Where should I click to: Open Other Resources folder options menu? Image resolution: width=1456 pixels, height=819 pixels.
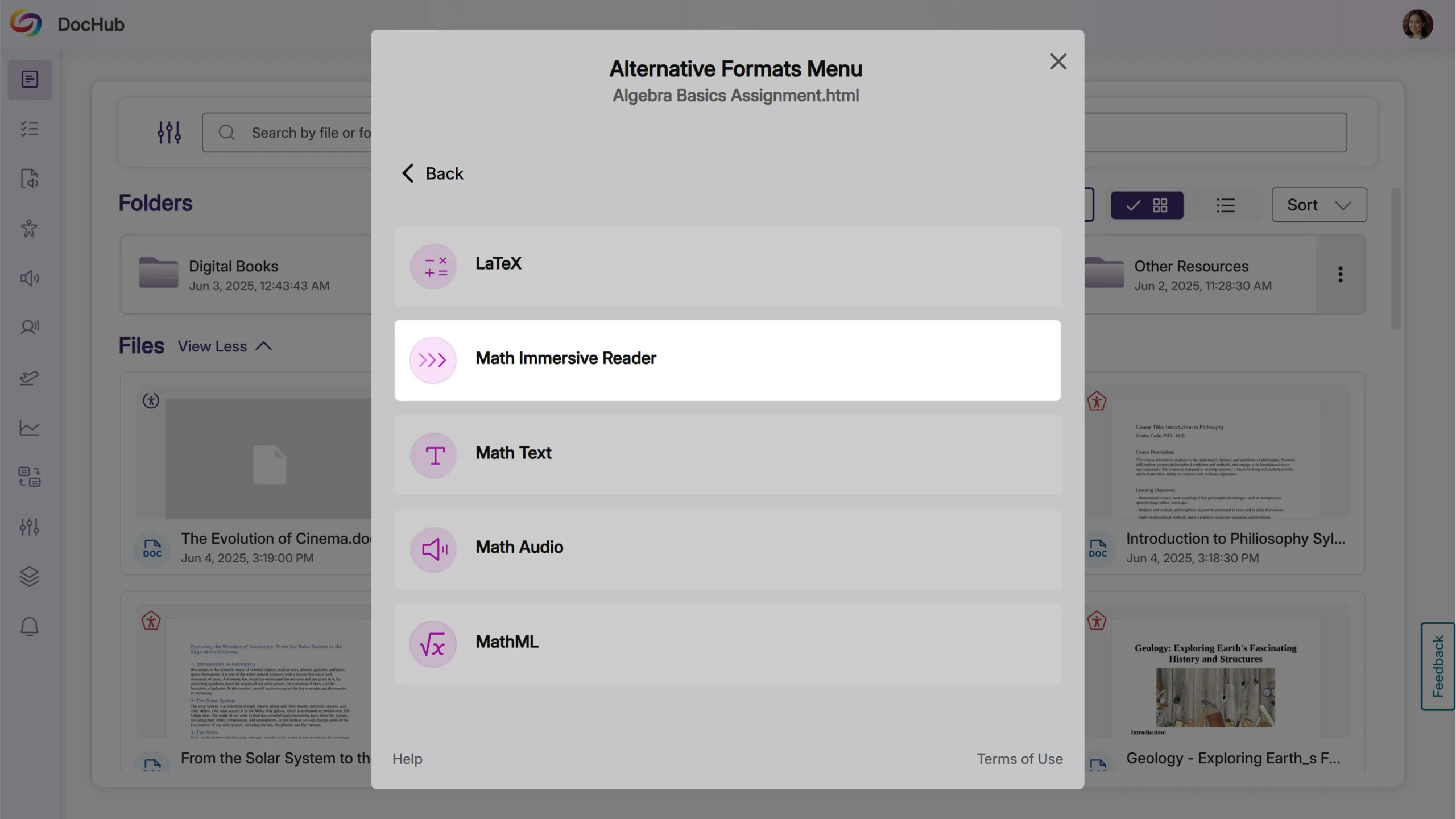pos(1340,275)
